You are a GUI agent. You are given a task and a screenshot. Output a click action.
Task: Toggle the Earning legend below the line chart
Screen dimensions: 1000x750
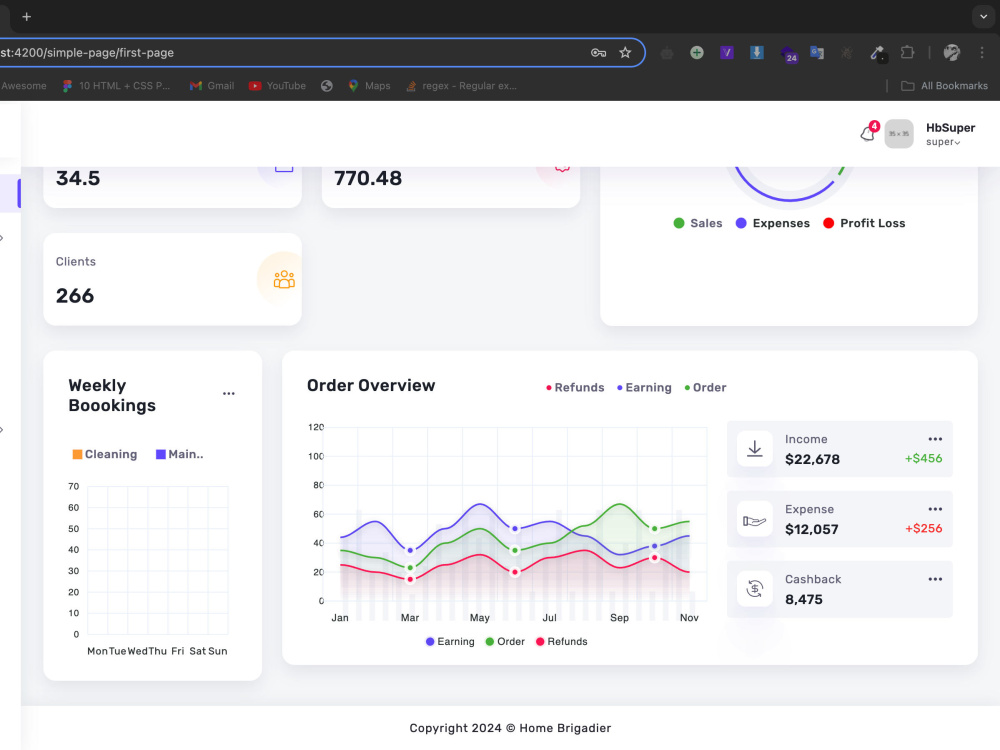coord(450,642)
